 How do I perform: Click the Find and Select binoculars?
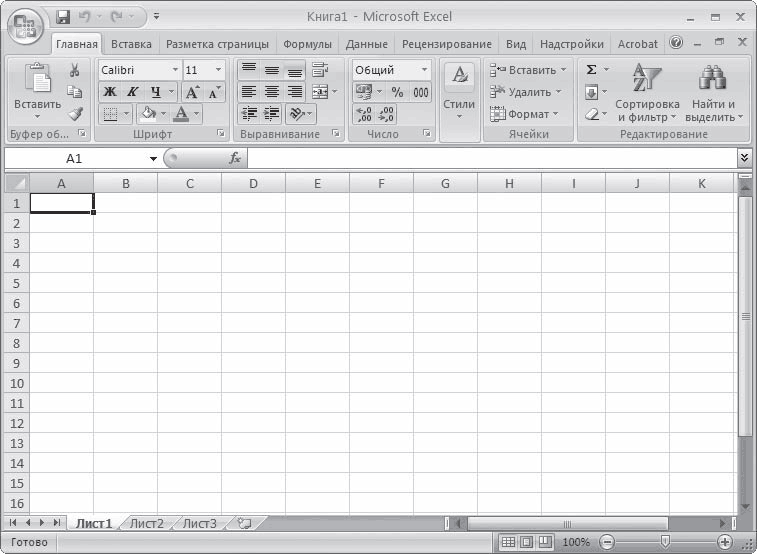point(713,93)
